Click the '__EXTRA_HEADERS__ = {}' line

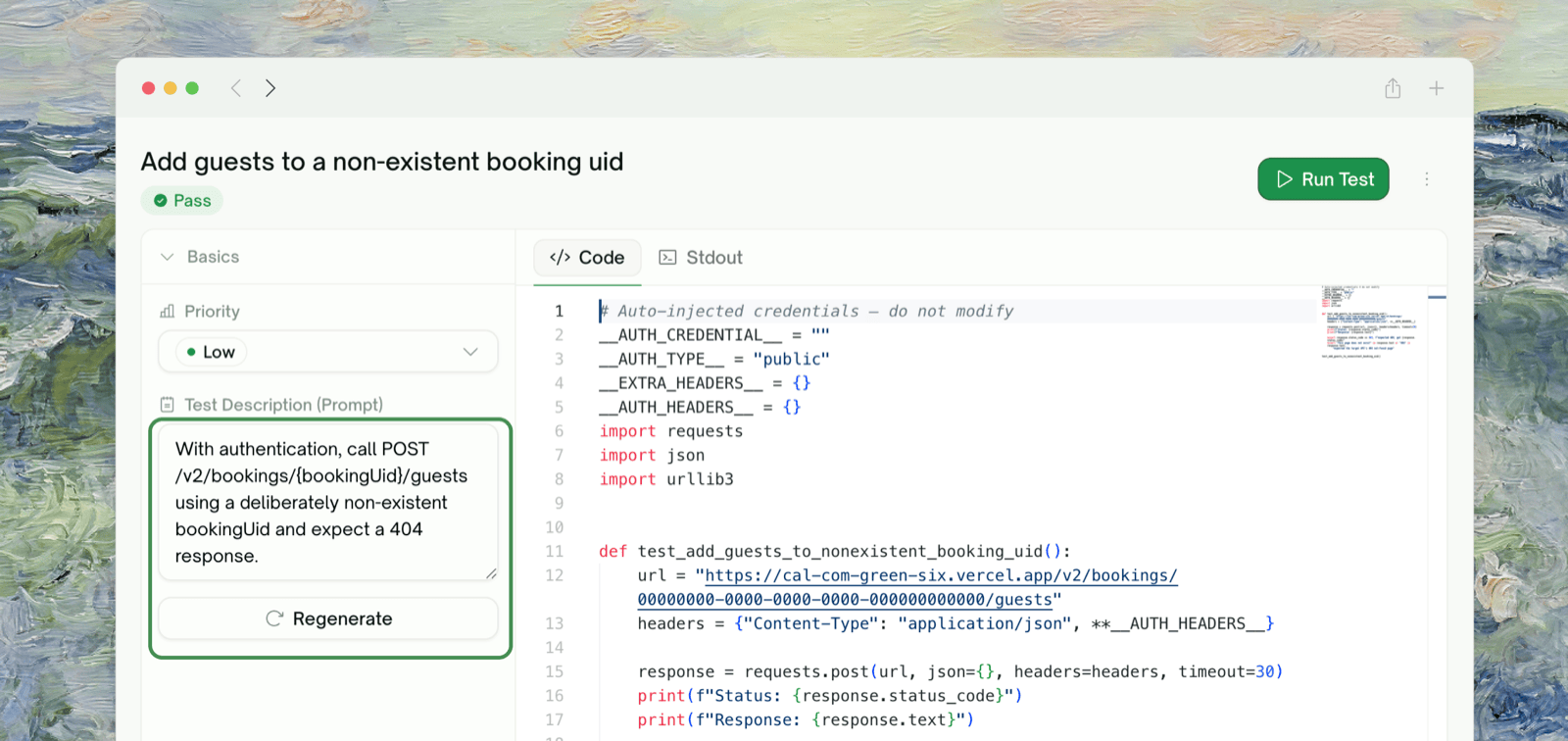pos(705,383)
